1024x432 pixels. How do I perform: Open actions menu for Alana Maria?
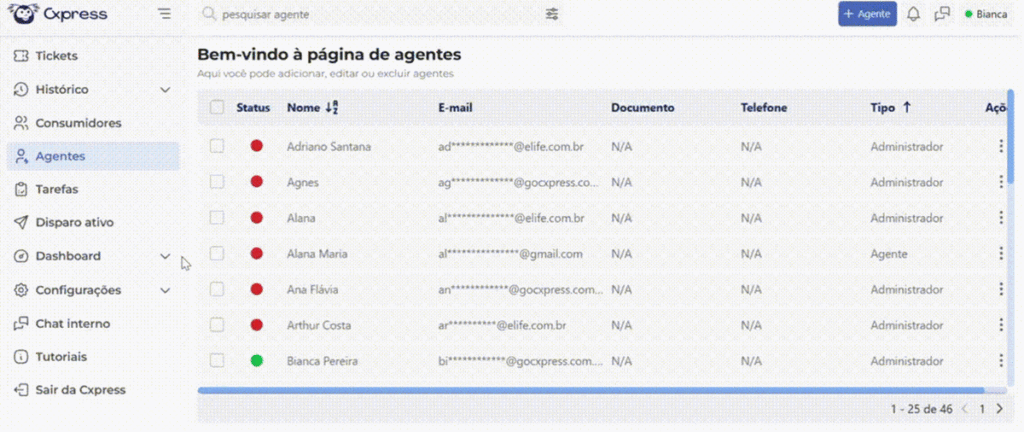1000,254
